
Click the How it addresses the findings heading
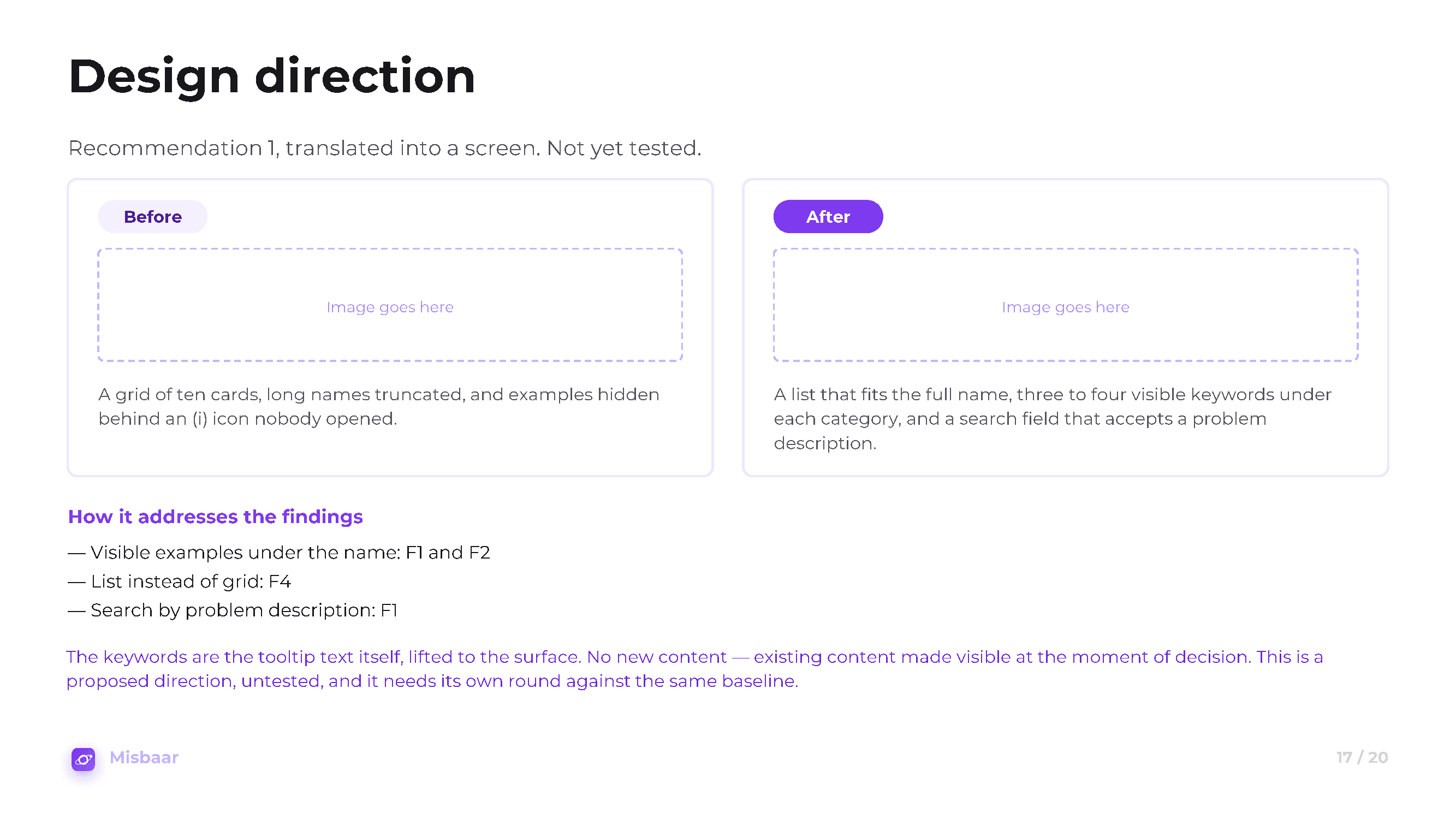tap(215, 517)
